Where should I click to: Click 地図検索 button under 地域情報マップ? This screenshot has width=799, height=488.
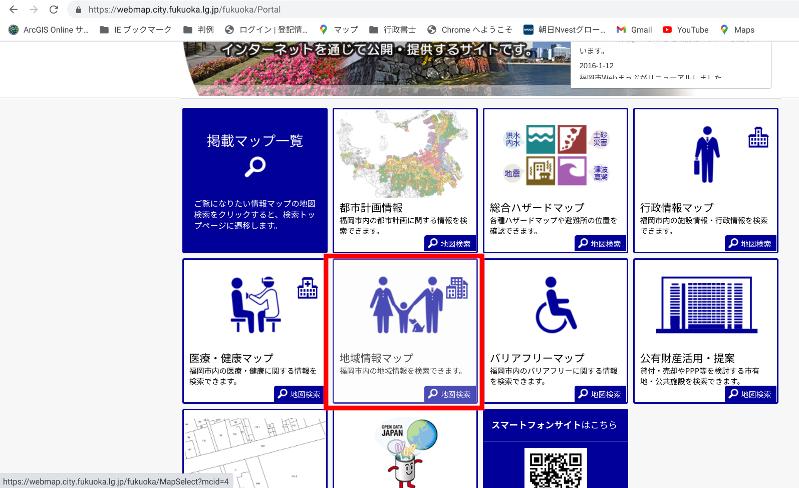point(450,394)
